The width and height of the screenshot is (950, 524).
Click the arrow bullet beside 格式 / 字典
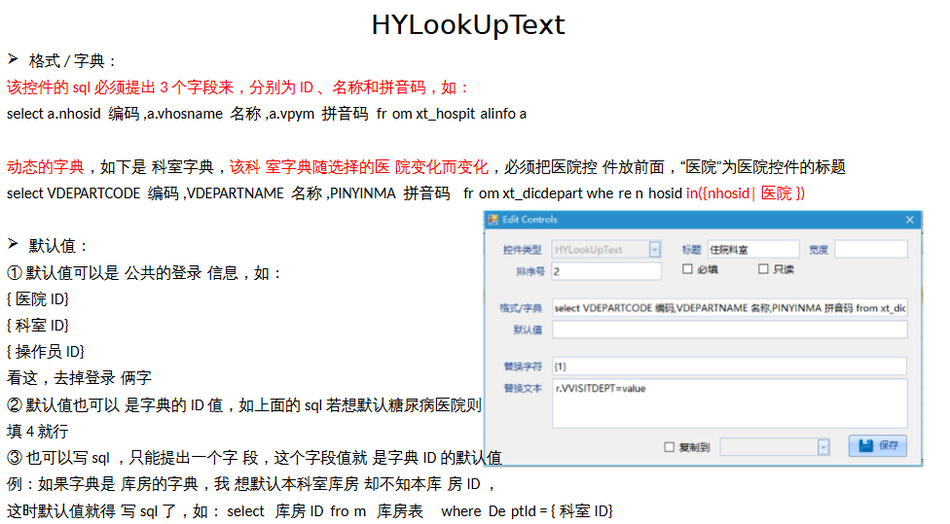pyautogui.click(x=13, y=60)
